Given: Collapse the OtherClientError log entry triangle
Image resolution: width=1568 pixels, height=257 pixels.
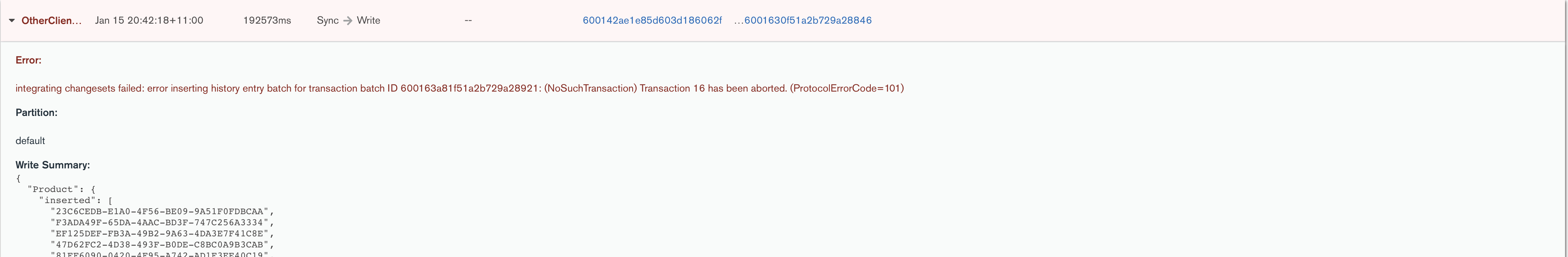Looking at the screenshot, I should point(11,21).
